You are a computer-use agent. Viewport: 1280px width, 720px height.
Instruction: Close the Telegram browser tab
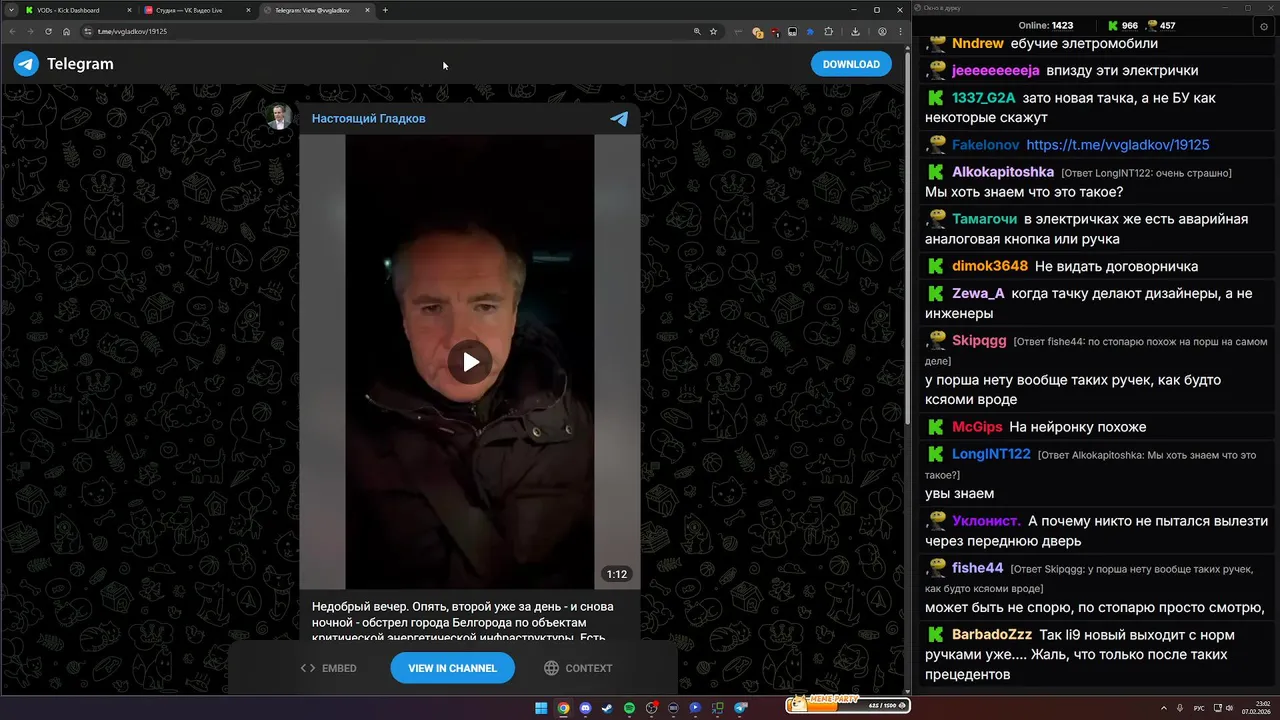coord(368,10)
